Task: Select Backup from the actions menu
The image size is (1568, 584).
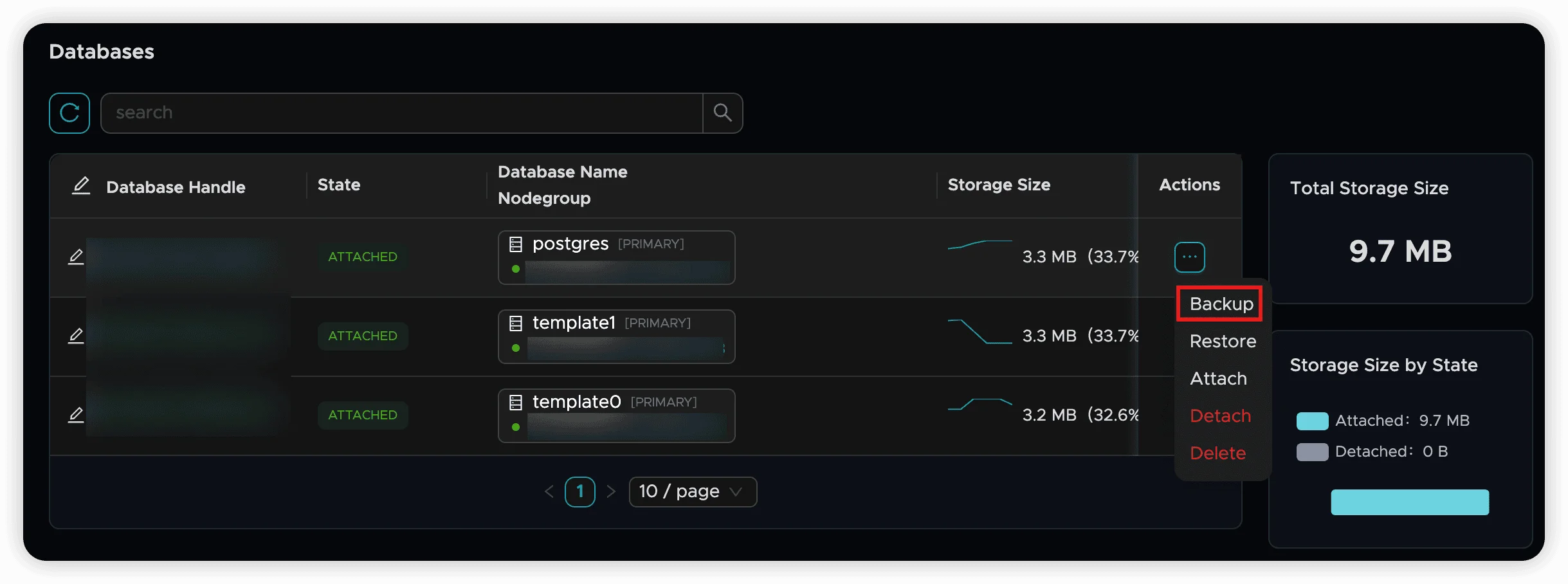Action: 1221,304
